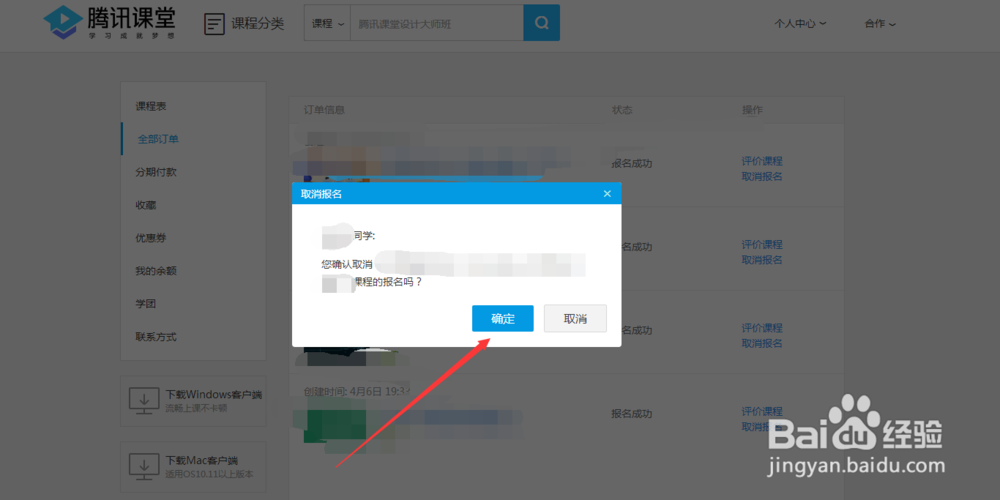The width and height of the screenshot is (1000, 500).
Task: Click 取消报名 link in second order row
Action: coord(762,260)
